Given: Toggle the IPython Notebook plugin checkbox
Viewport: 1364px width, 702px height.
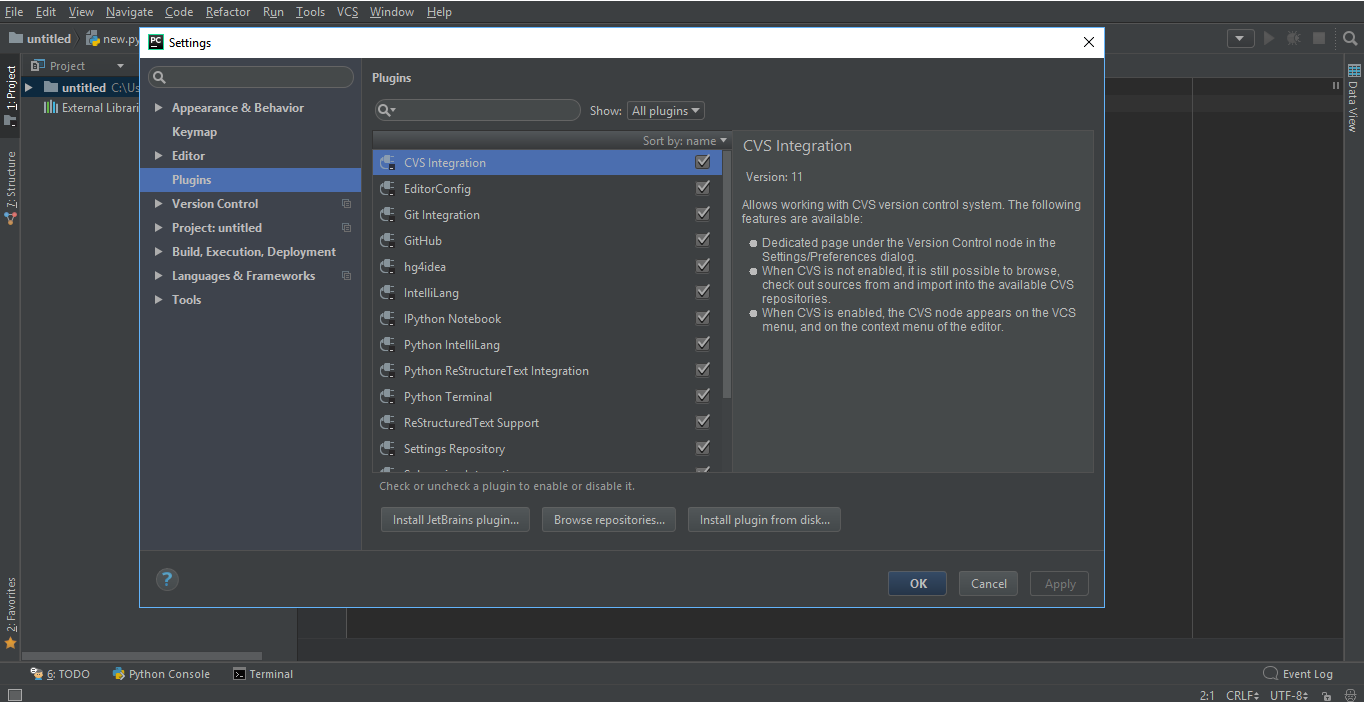Looking at the screenshot, I should [702, 317].
